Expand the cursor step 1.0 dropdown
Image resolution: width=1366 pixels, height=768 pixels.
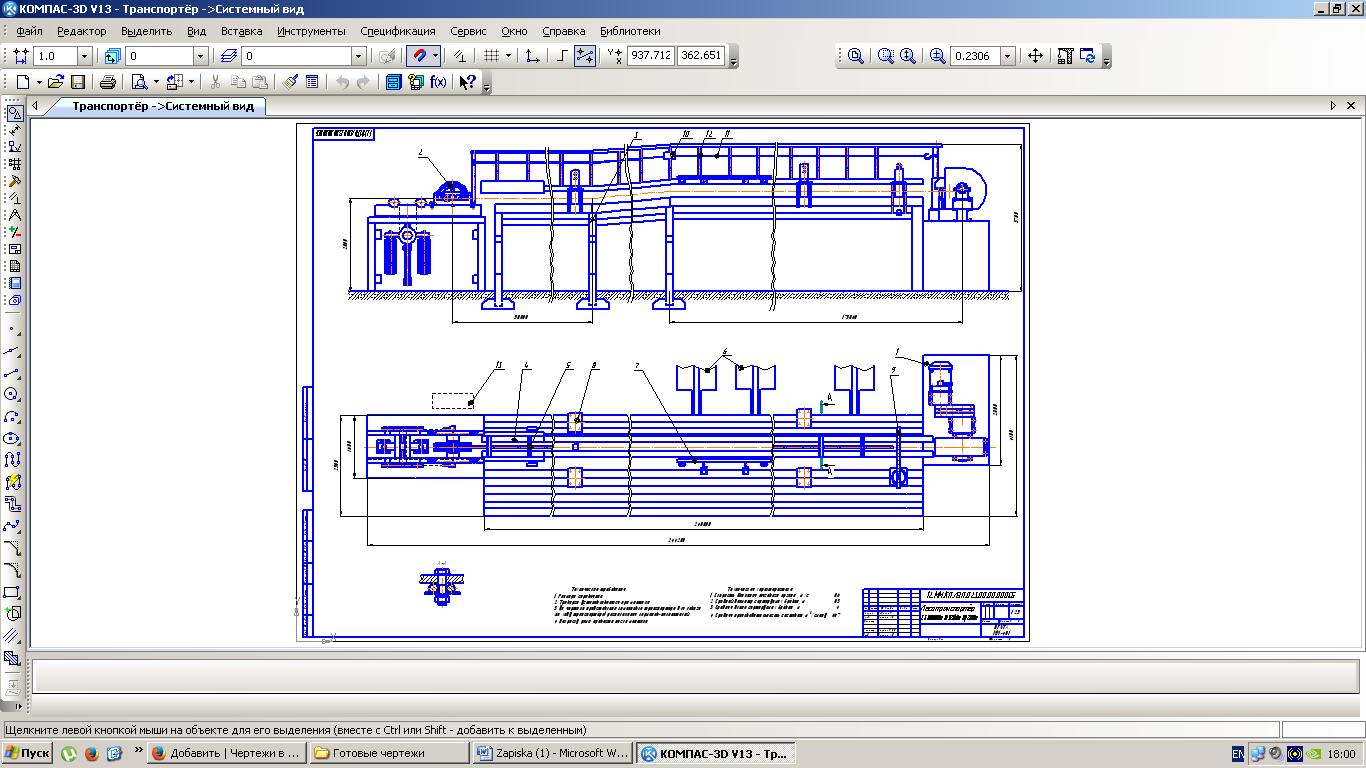84,56
